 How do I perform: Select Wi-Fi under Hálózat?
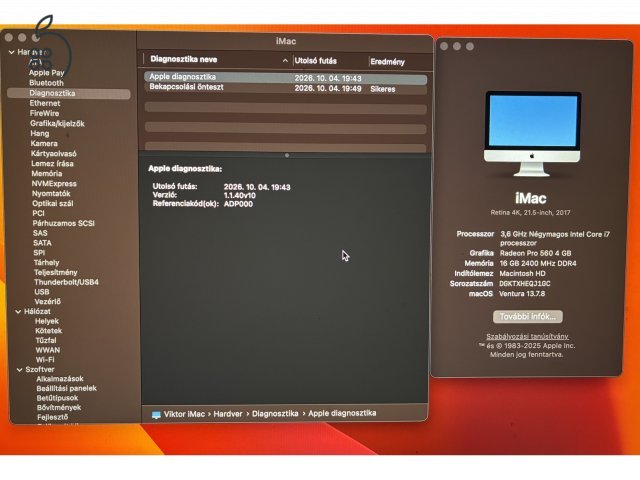point(44,360)
